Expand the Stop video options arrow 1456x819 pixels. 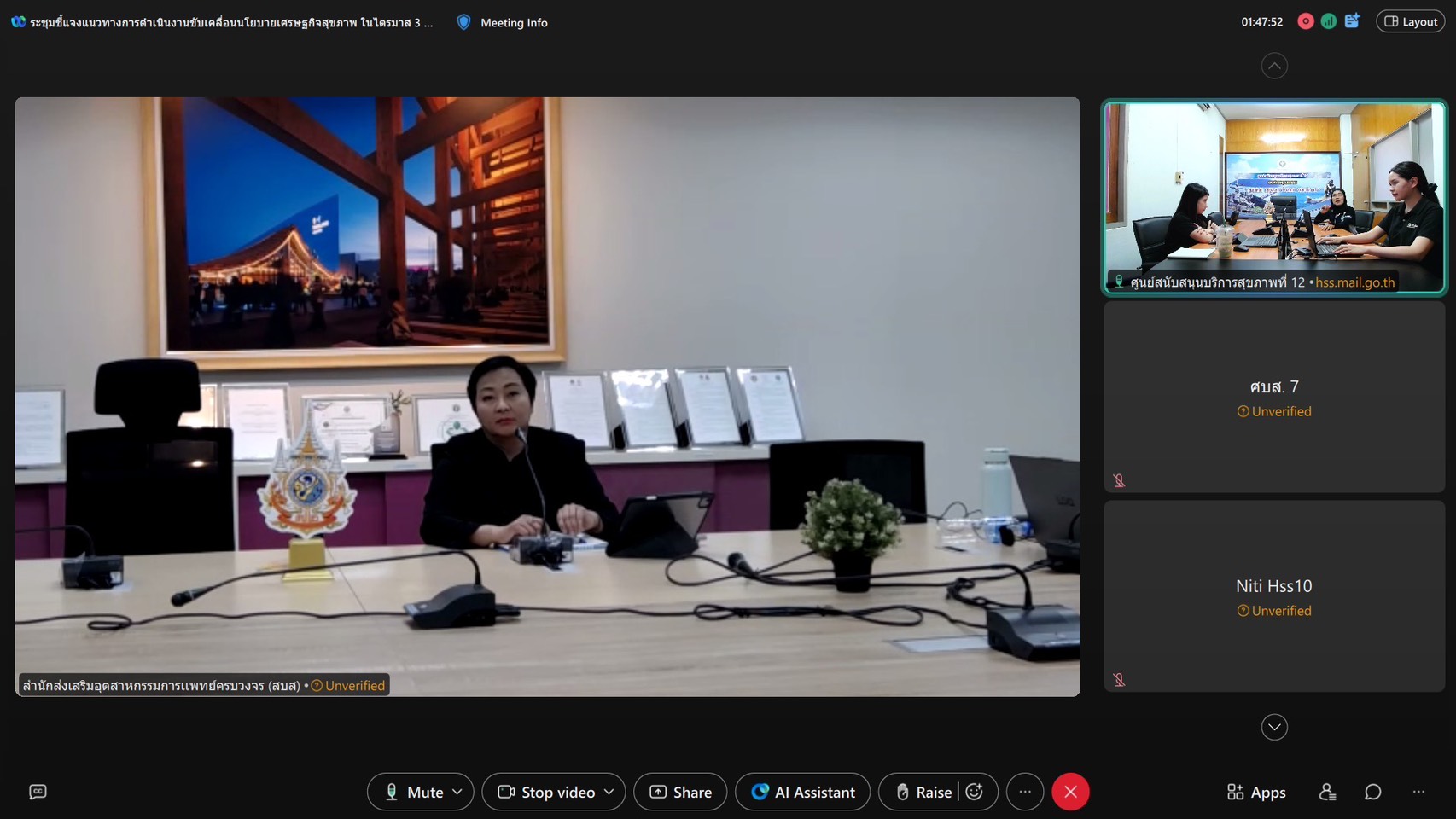tap(609, 792)
